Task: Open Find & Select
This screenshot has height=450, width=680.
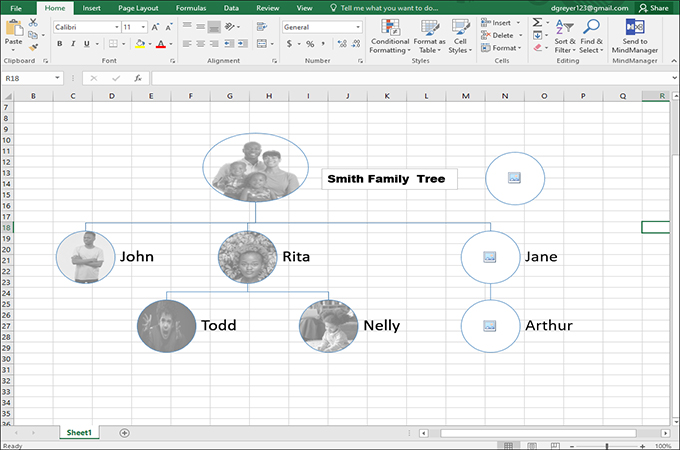Action: pyautogui.click(x=591, y=36)
